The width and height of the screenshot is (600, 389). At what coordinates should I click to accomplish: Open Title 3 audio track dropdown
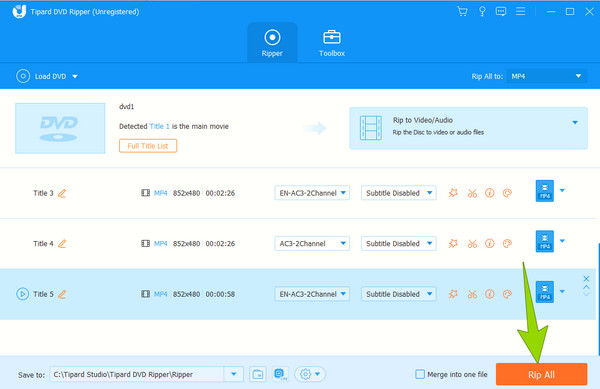coord(312,193)
